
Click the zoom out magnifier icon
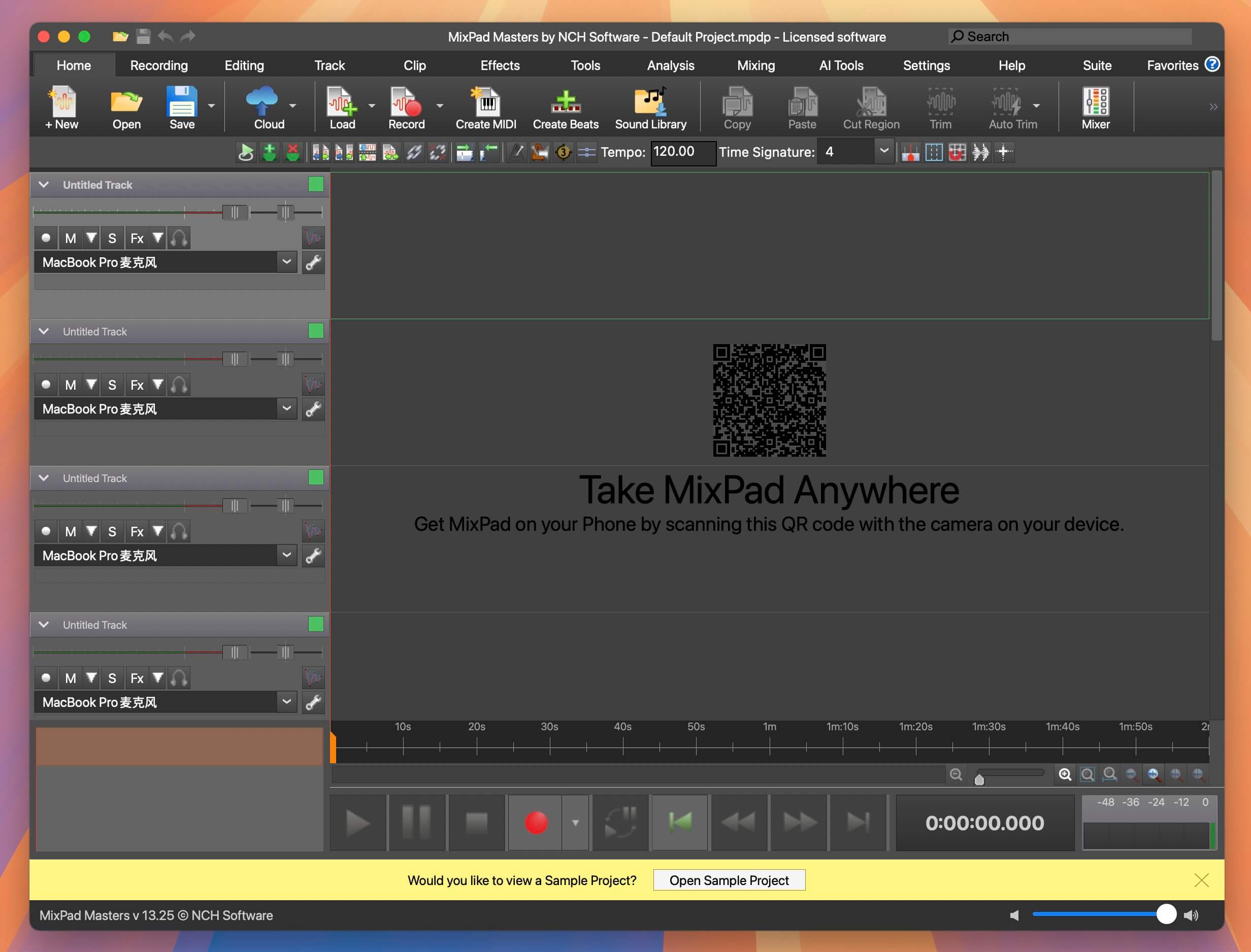click(956, 774)
